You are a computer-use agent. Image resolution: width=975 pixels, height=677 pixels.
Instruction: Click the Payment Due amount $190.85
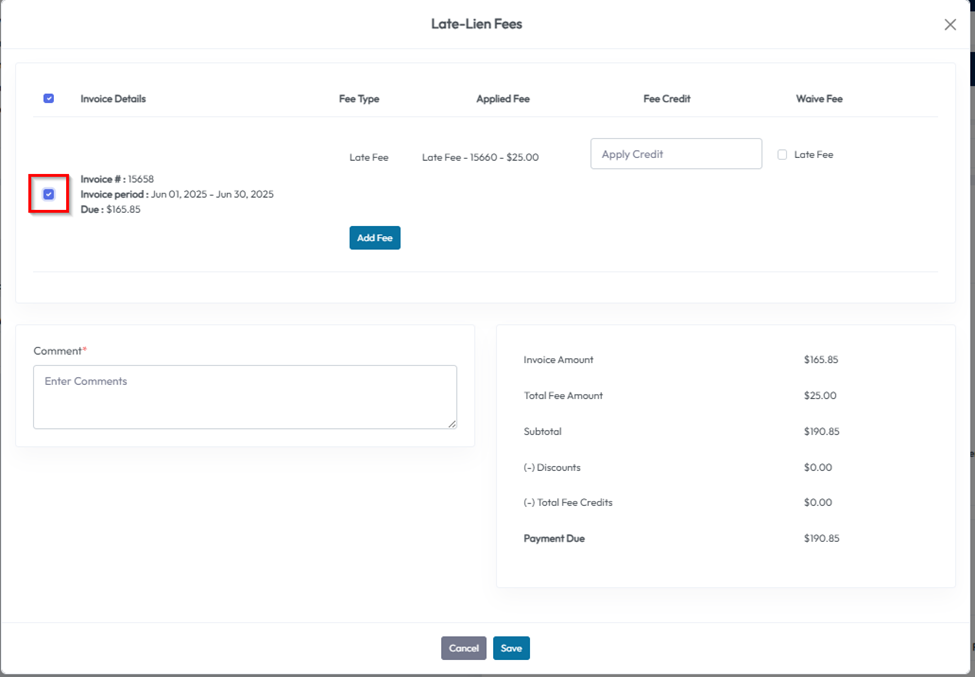click(x=821, y=538)
